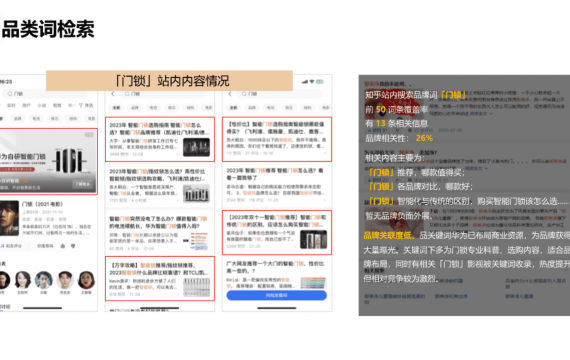Tap the 了解更多 button on the Huawei banner
This screenshot has height=360, width=570.
click(x=83, y=184)
